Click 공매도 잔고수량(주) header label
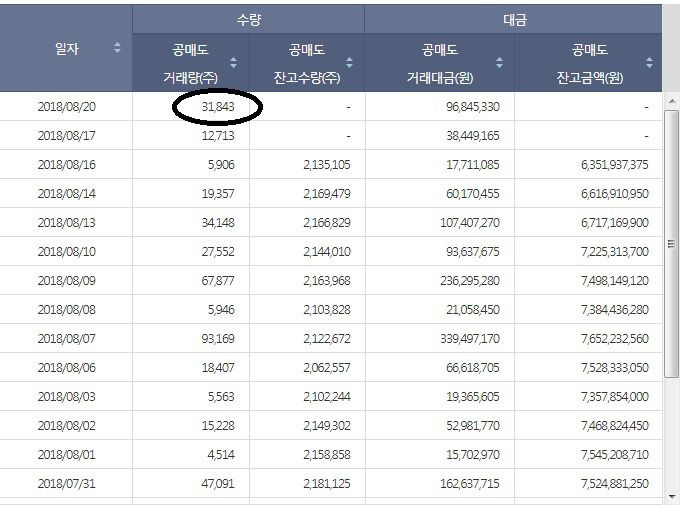The width and height of the screenshot is (681, 505). click(307, 63)
